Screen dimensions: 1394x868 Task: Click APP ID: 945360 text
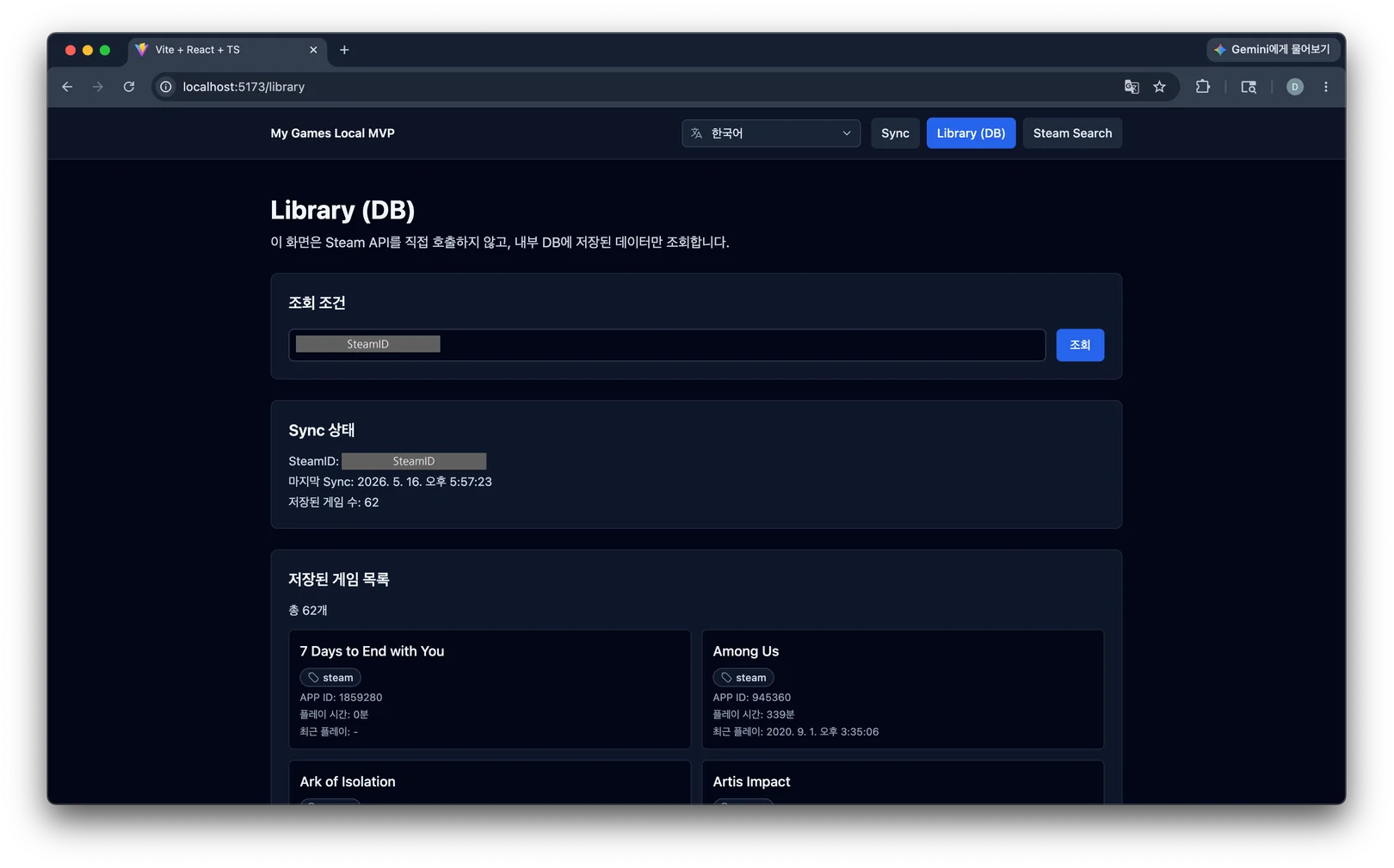[752, 698]
